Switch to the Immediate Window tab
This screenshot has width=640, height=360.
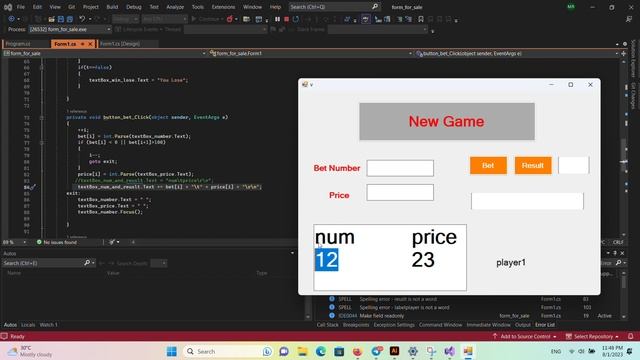click(488, 325)
